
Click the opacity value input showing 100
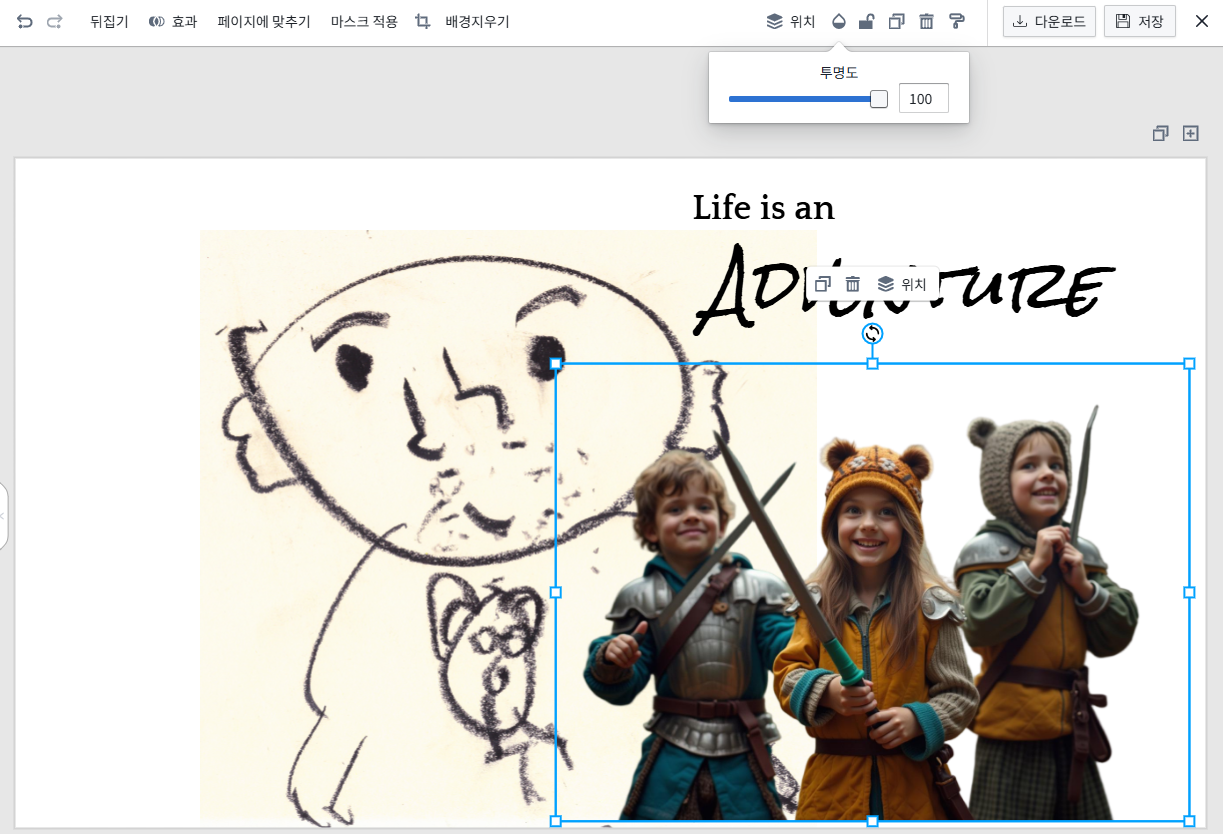922,98
